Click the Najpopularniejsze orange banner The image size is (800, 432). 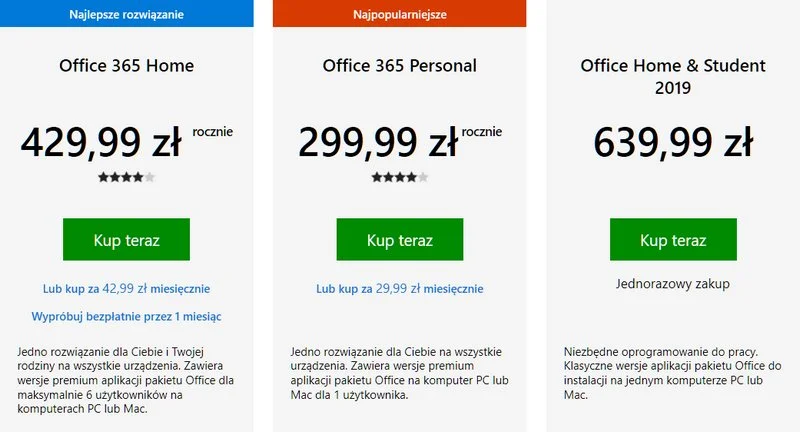[399, 14]
